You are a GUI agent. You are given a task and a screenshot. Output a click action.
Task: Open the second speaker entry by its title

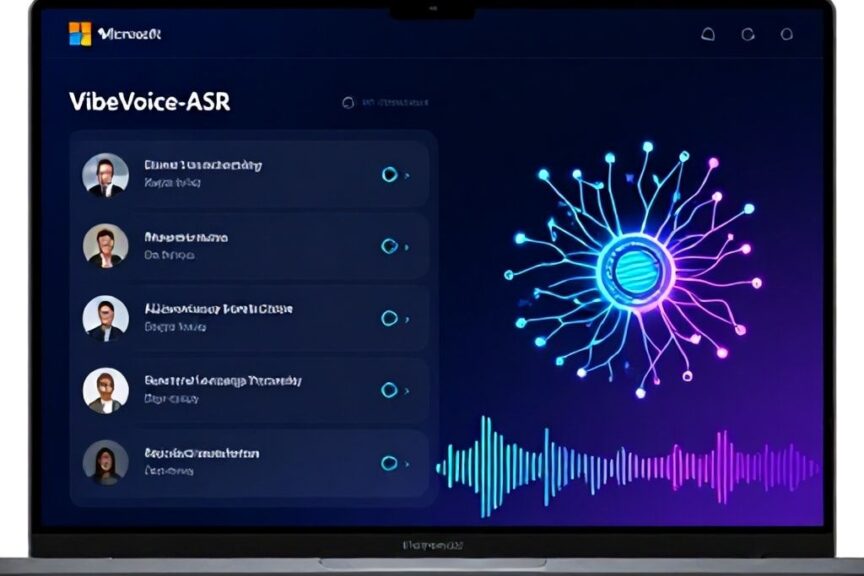pos(186,238)
